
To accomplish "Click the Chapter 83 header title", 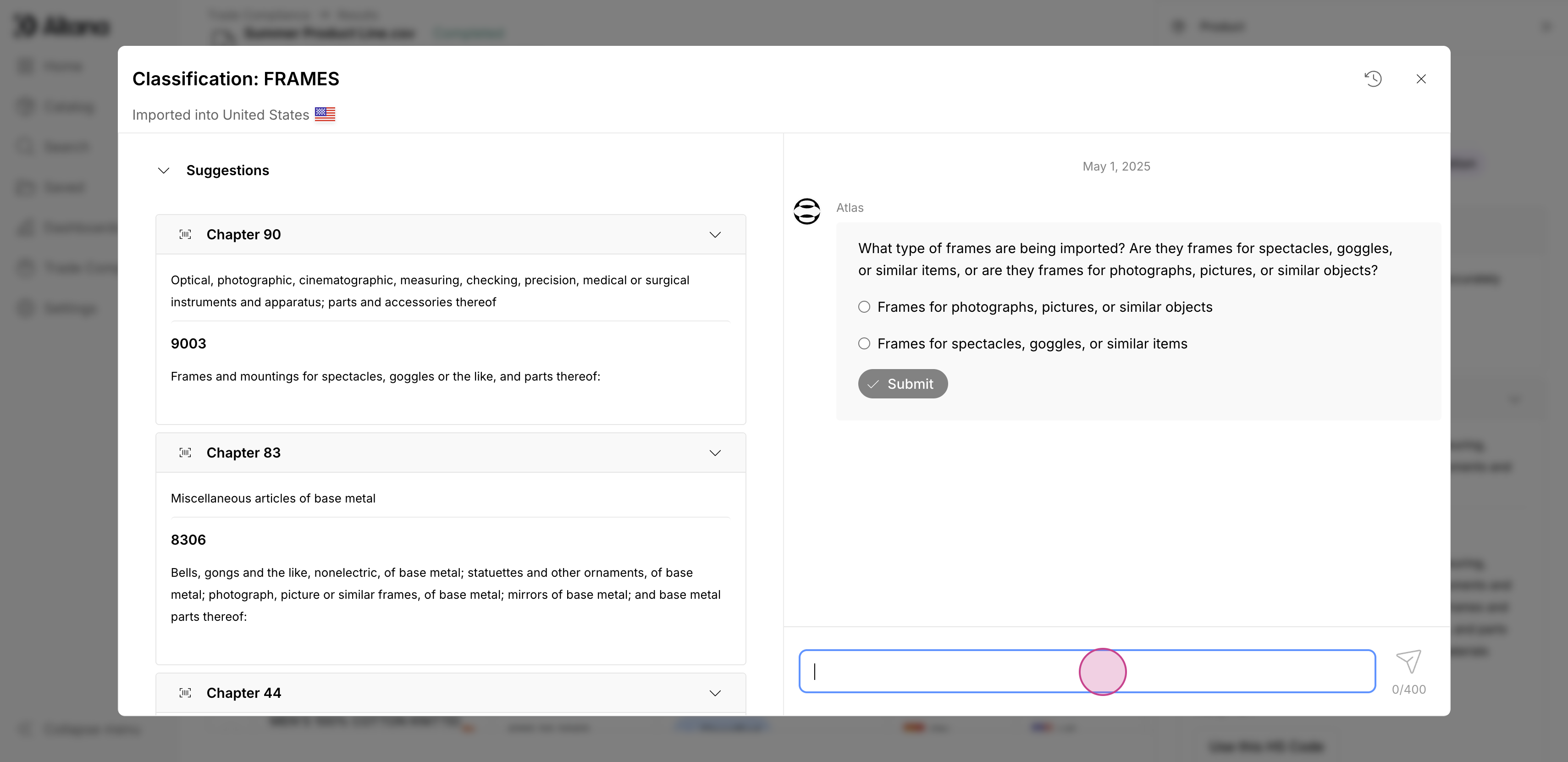I will [x=243, y=453].
